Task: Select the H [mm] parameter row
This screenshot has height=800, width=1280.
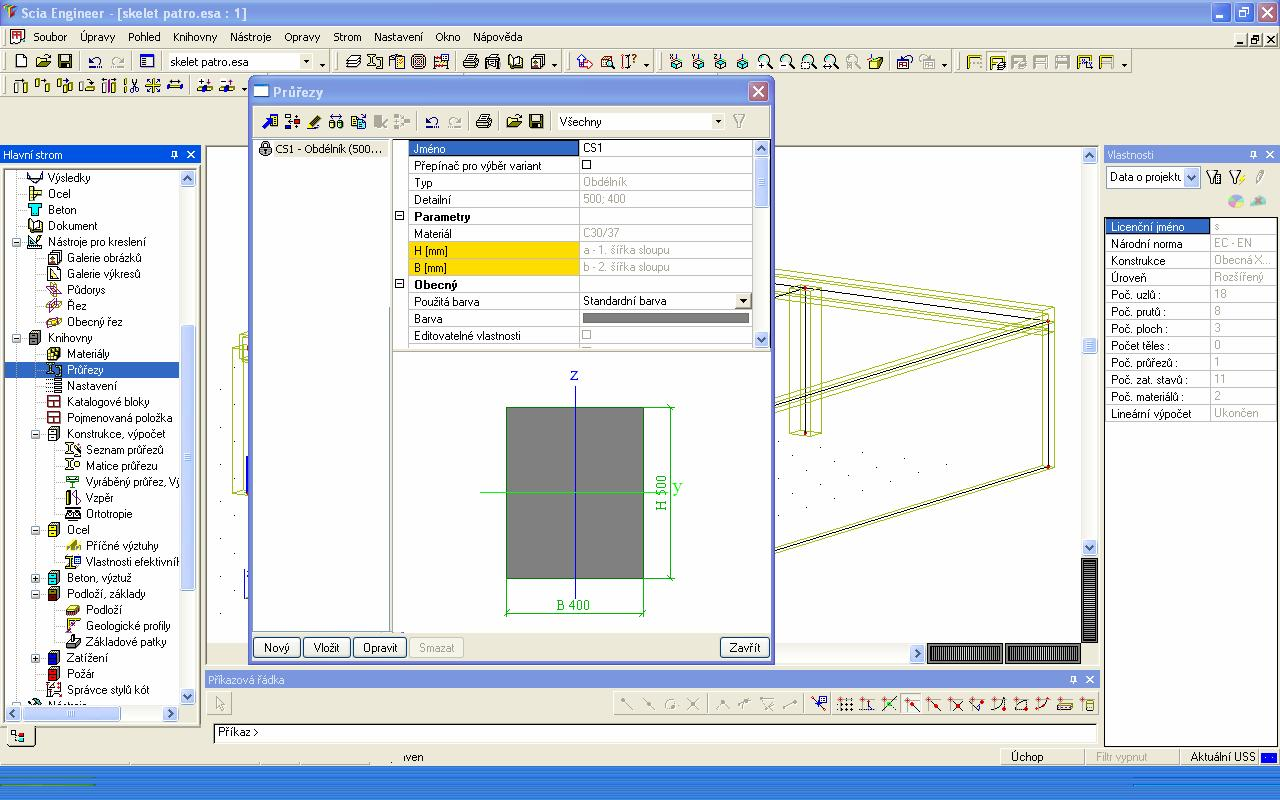Action: tap(581, 250)
